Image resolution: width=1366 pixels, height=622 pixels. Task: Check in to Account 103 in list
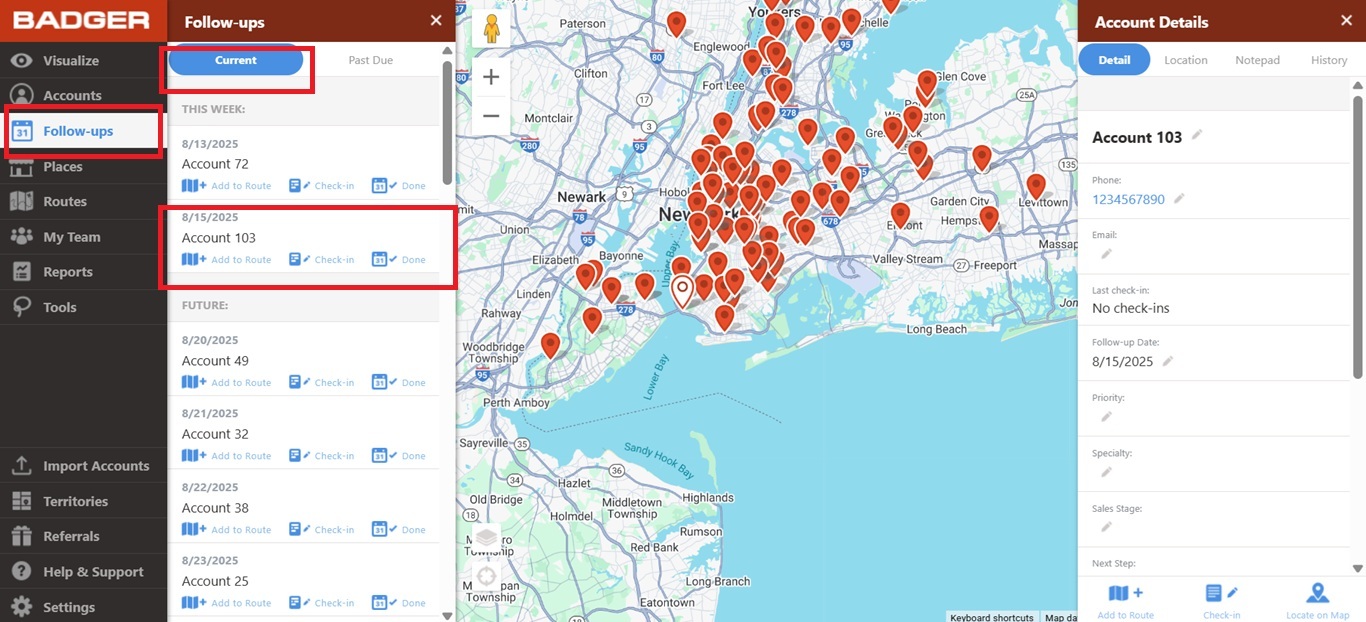(x=322, y=260)
